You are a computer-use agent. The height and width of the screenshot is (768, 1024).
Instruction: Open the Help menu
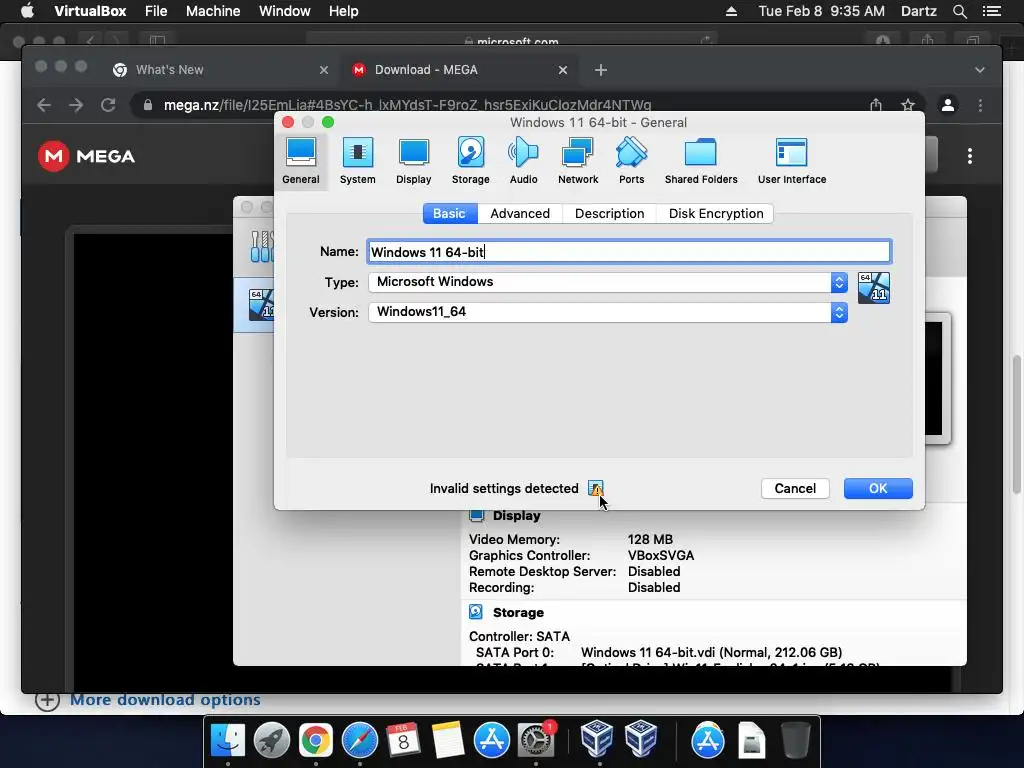tap(344, 11)
